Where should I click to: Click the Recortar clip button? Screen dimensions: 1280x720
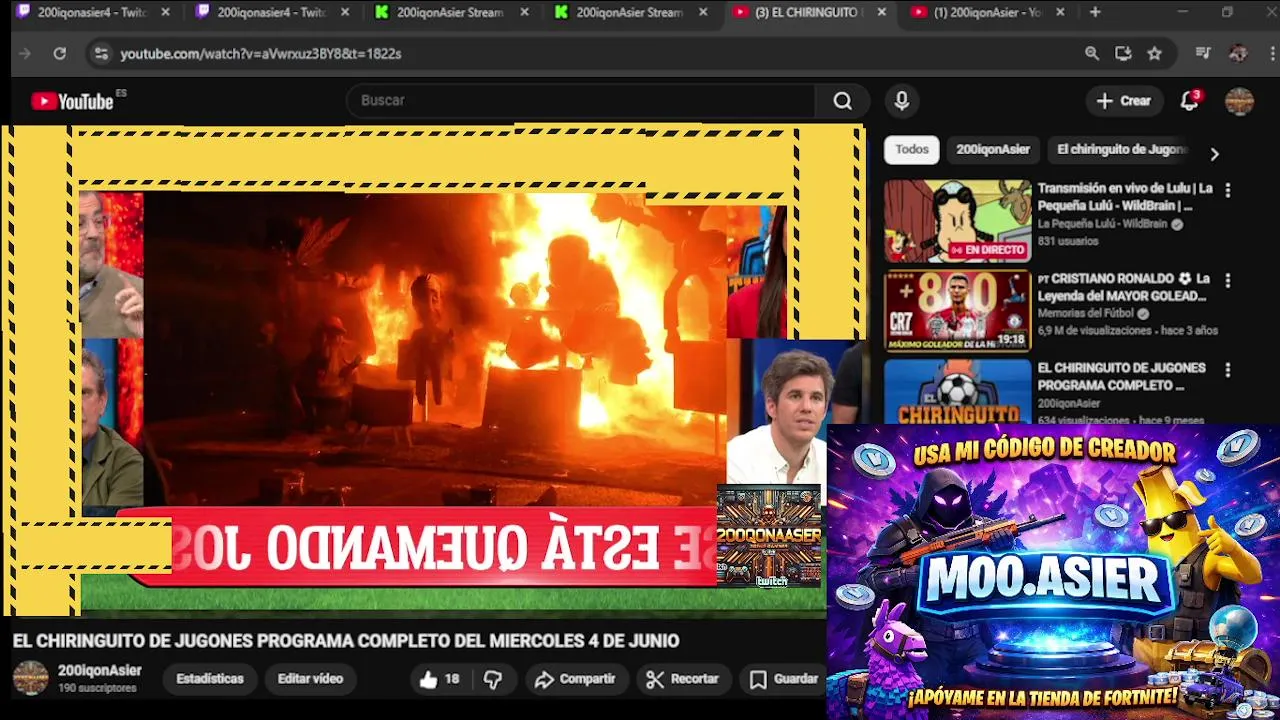coord(683,679)
